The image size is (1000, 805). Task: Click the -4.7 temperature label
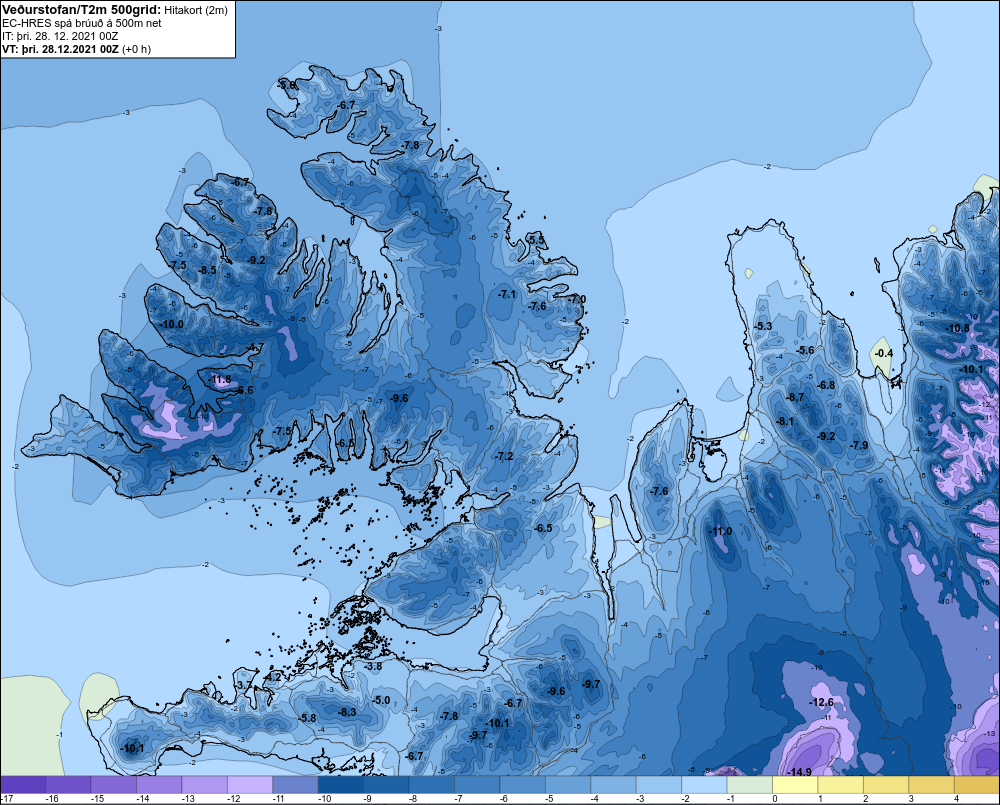click(255, 348)
